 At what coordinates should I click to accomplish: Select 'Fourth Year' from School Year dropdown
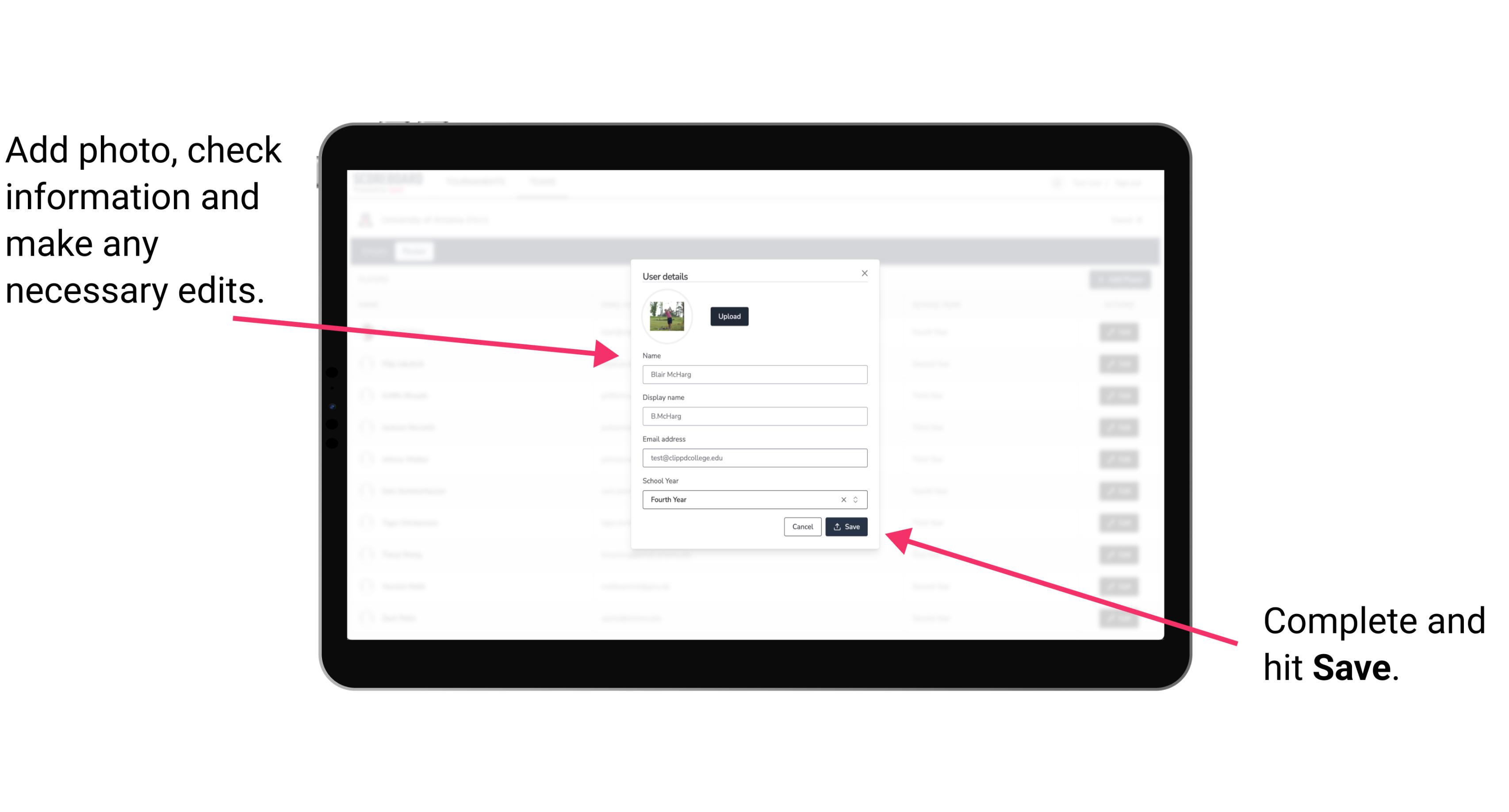click(755, 498)
